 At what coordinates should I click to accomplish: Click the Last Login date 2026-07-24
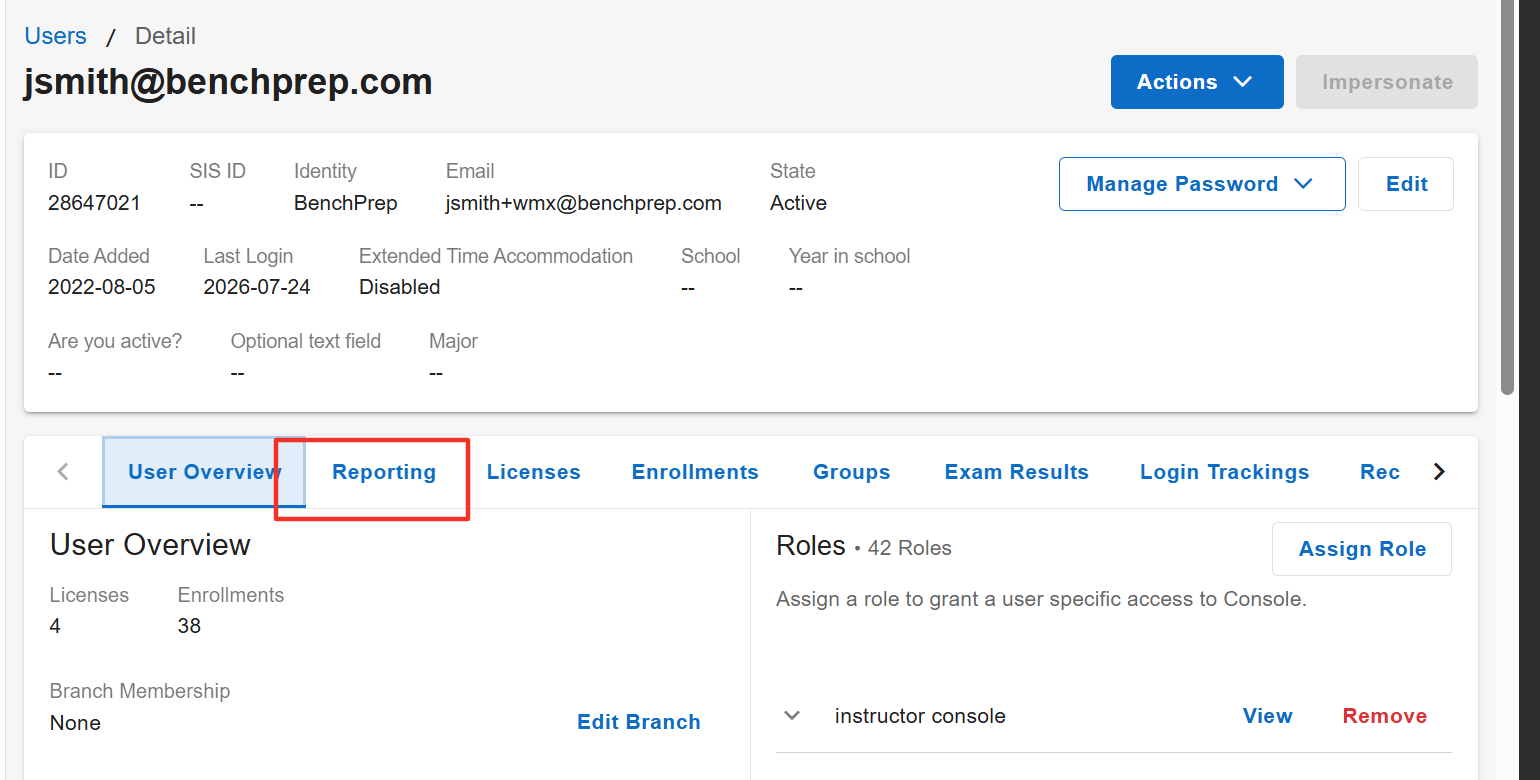point(257,287)
